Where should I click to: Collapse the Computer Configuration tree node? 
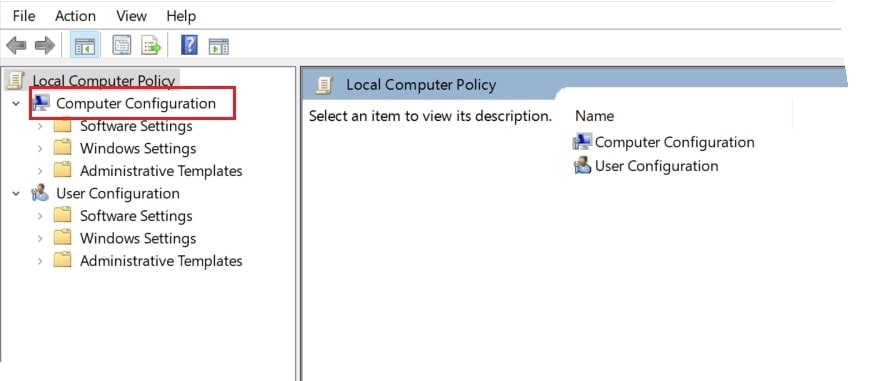(x=16, y=104)
